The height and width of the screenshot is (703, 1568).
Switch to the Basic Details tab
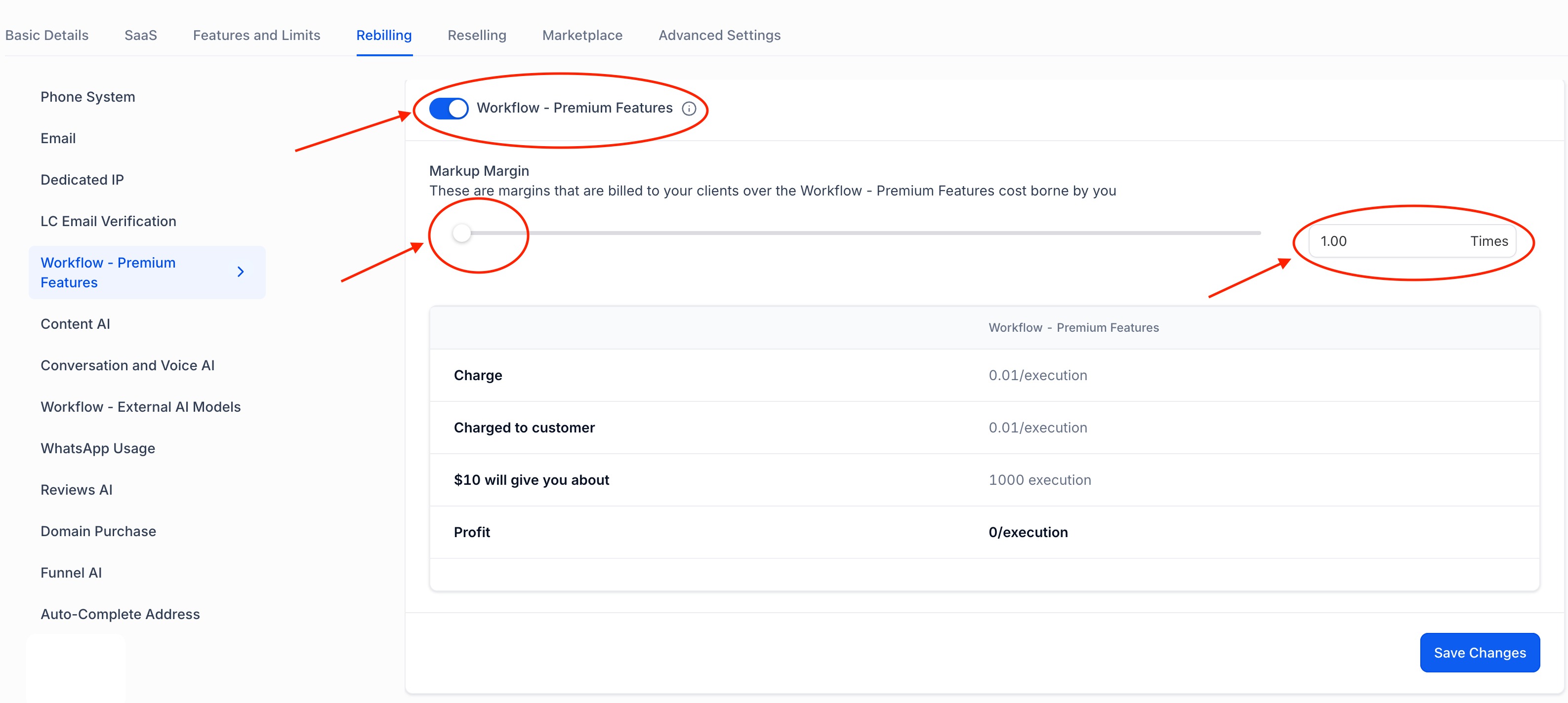47,35
